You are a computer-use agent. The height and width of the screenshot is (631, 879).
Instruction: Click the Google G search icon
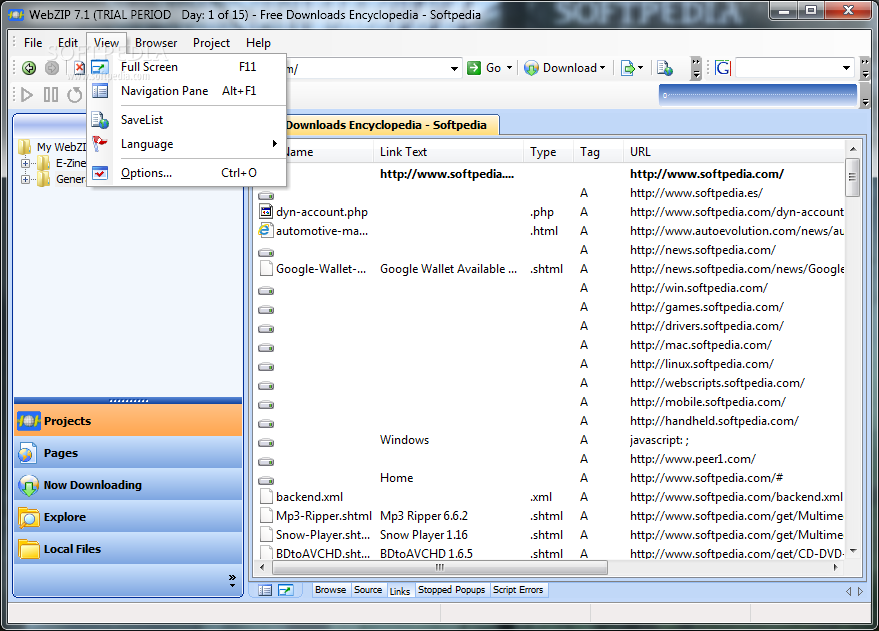tap(723, 68)
